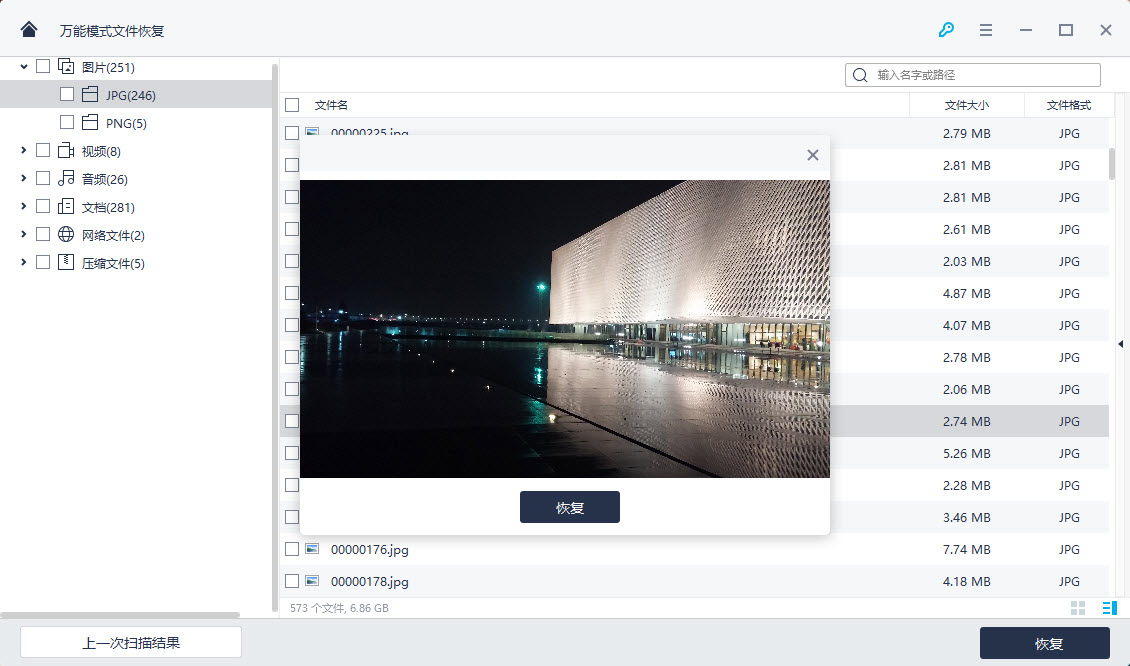Click 恢复 button in preview dialog
The height and width of the screenshot is (666, 1130).
pos(569,507)
